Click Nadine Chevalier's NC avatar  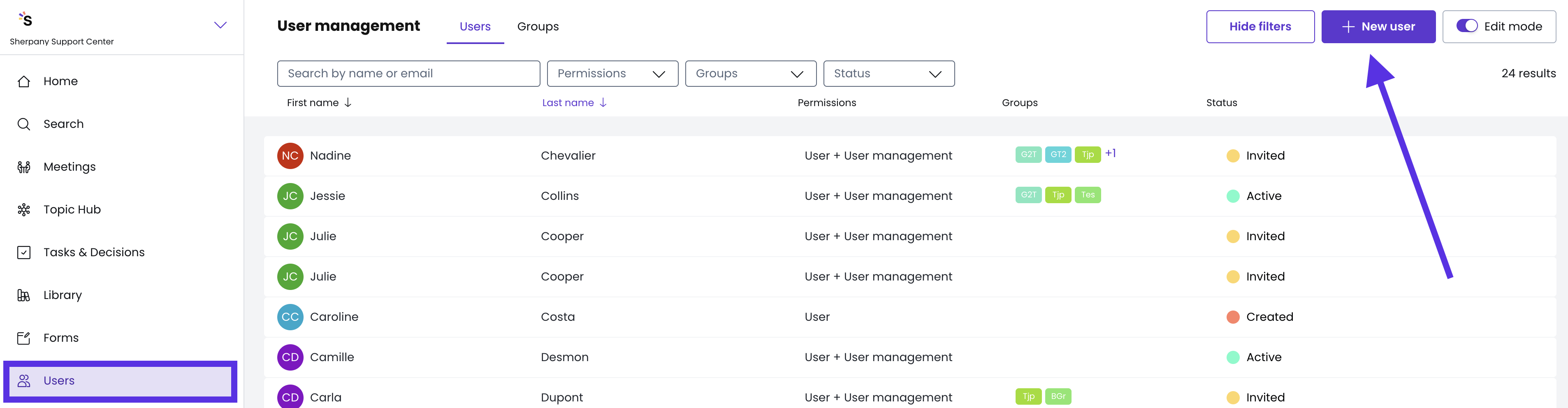290,156
